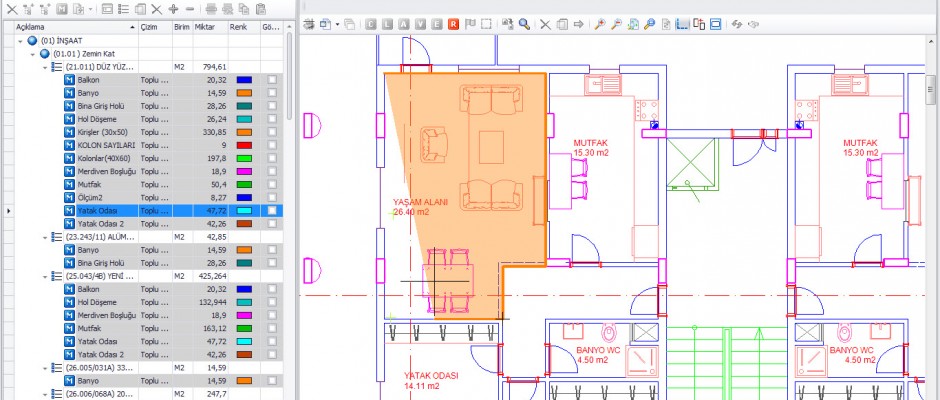Click the red R button in drawing toolbar

click(x=454, y=23)
